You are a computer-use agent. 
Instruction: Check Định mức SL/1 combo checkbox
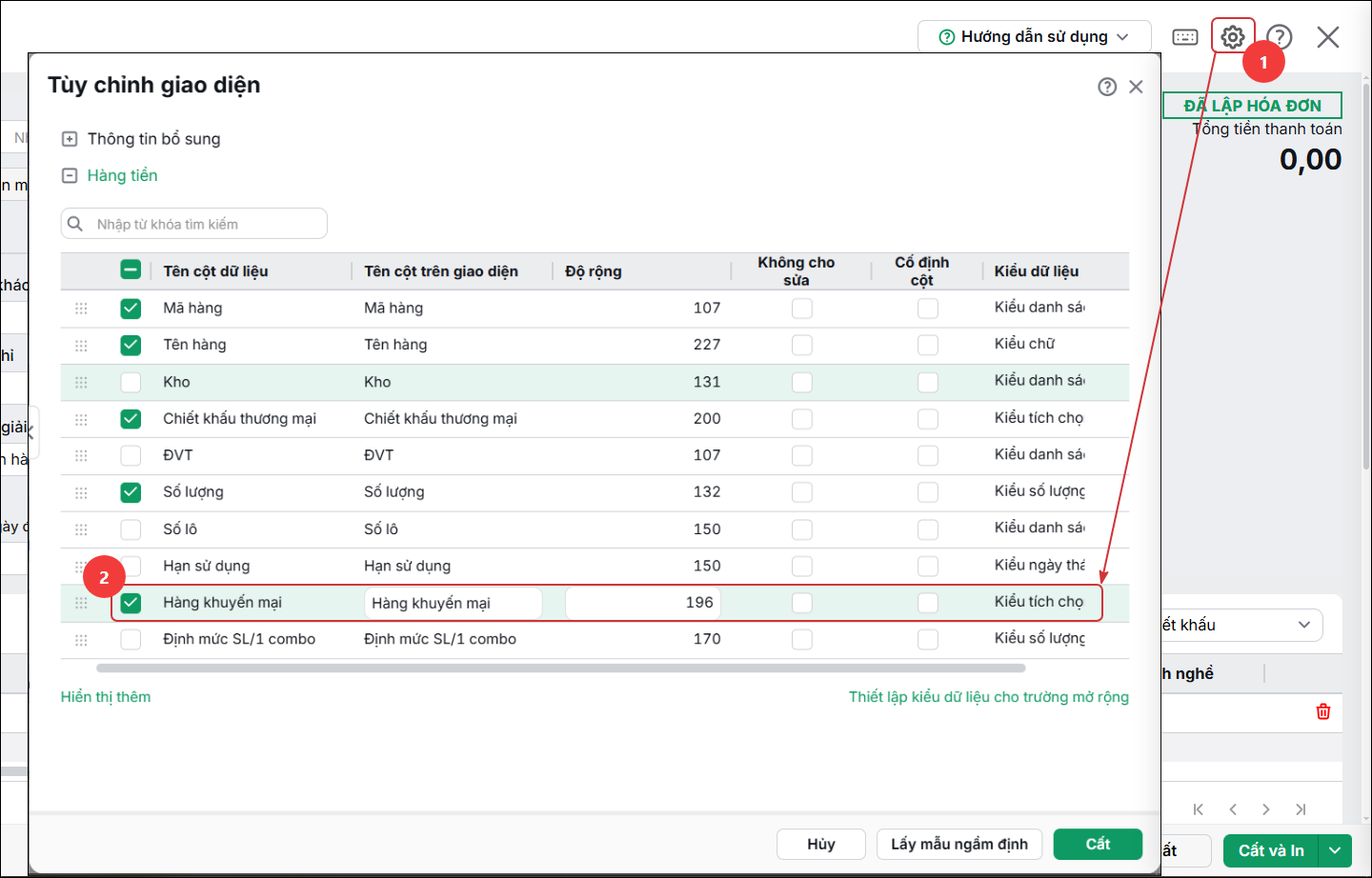click(131, 640)
